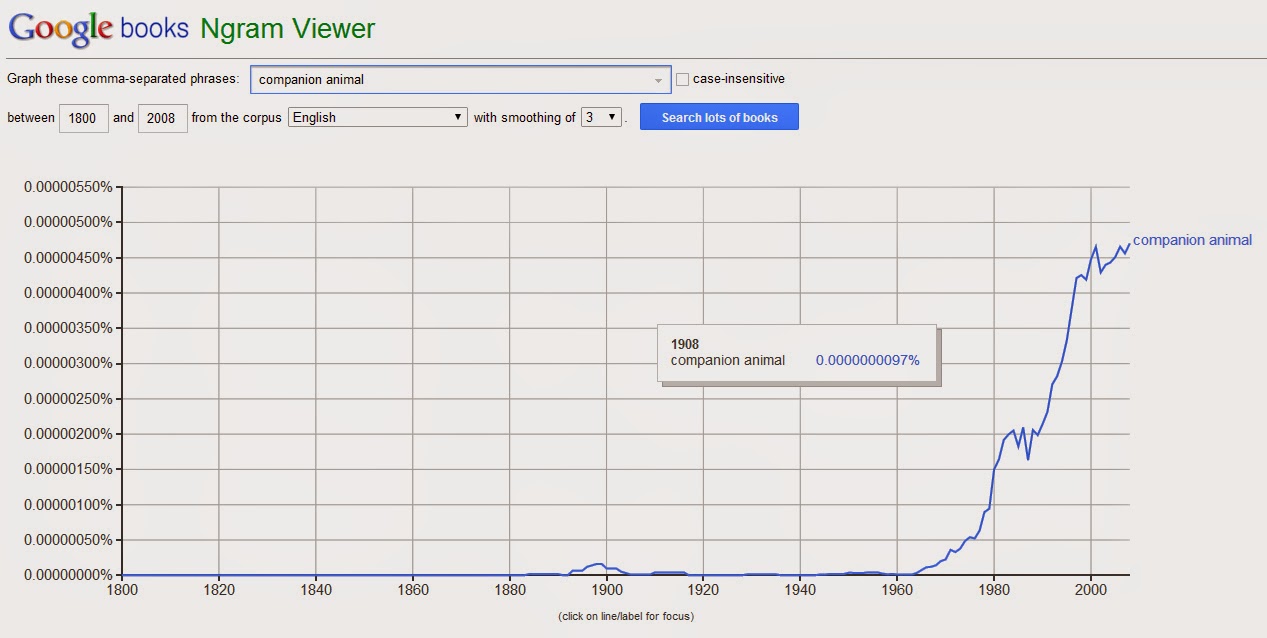The width and height of the screenshot is (1267, 638).
Task: Click the 2000 x-axis label
Action: tap(1090, 590)
